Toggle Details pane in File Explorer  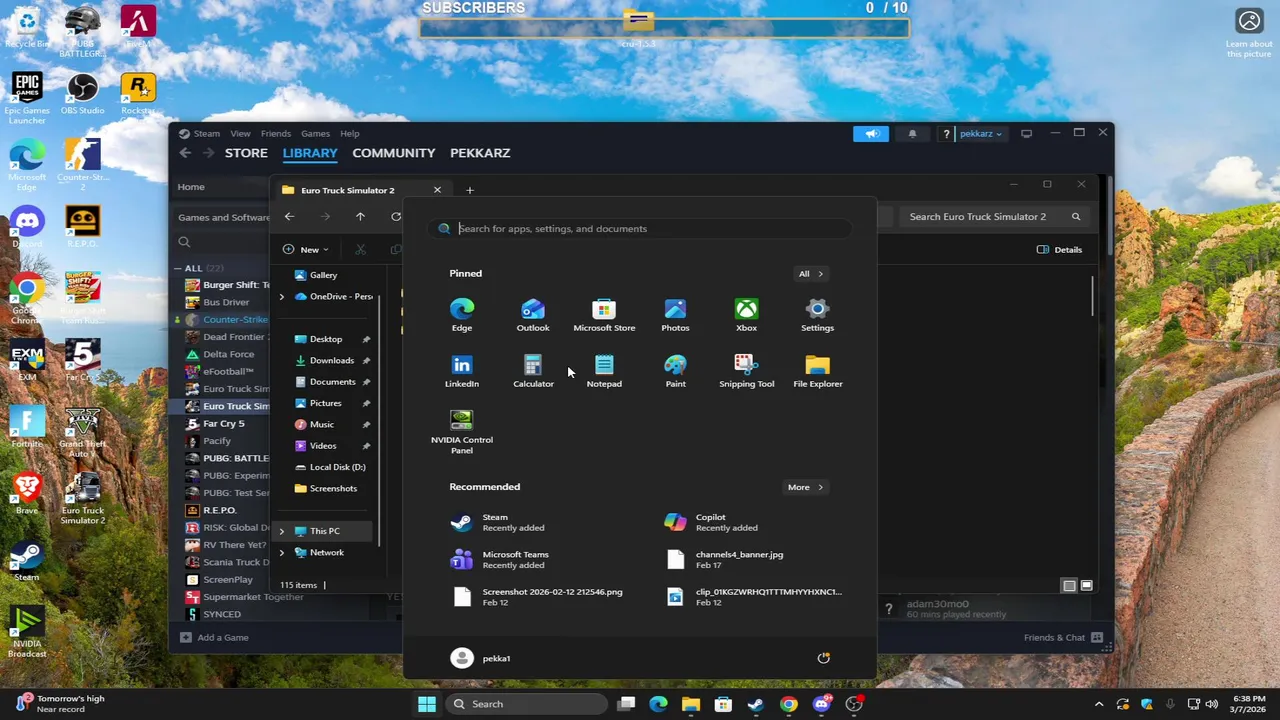click(x=1060, y=250)
